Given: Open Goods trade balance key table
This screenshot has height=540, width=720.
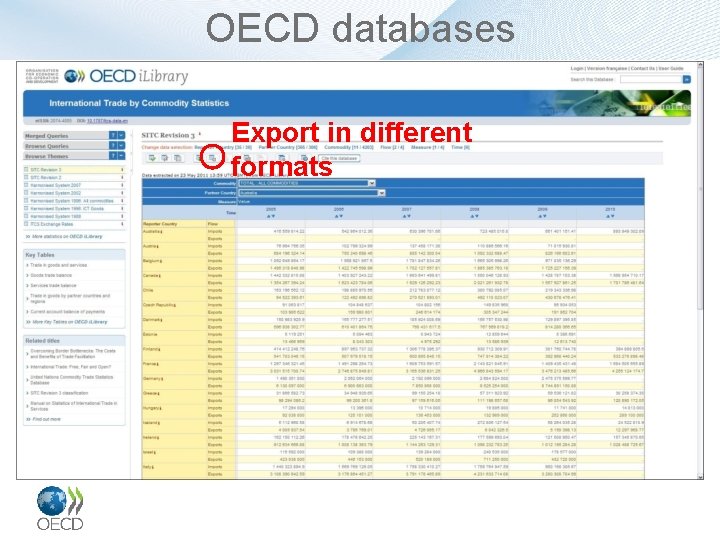Looking at the screenshot, I should (x=51, y=275).
